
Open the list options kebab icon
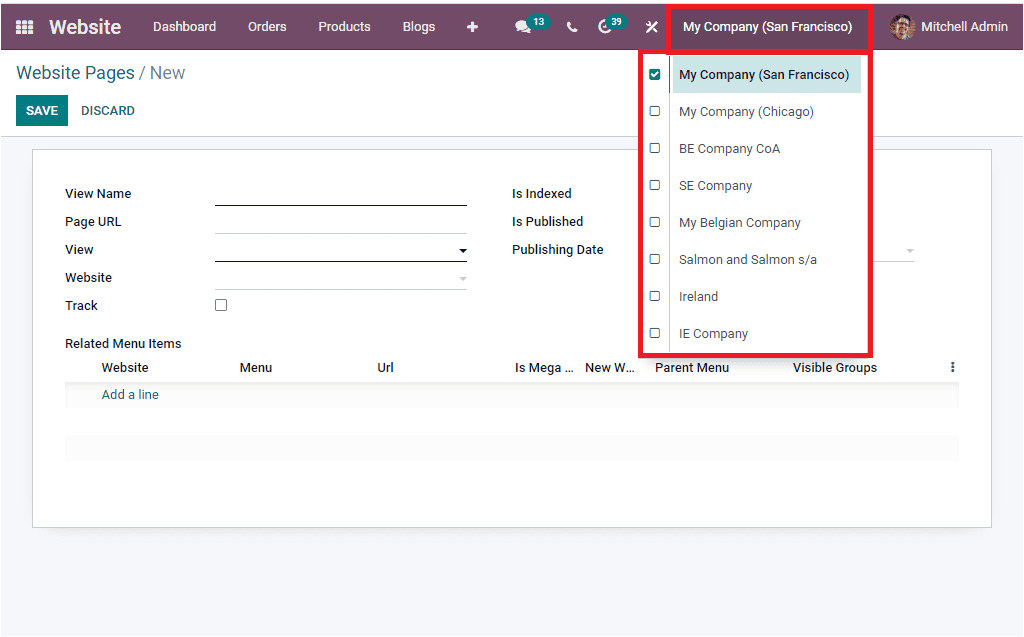click(x=952, y=367)
